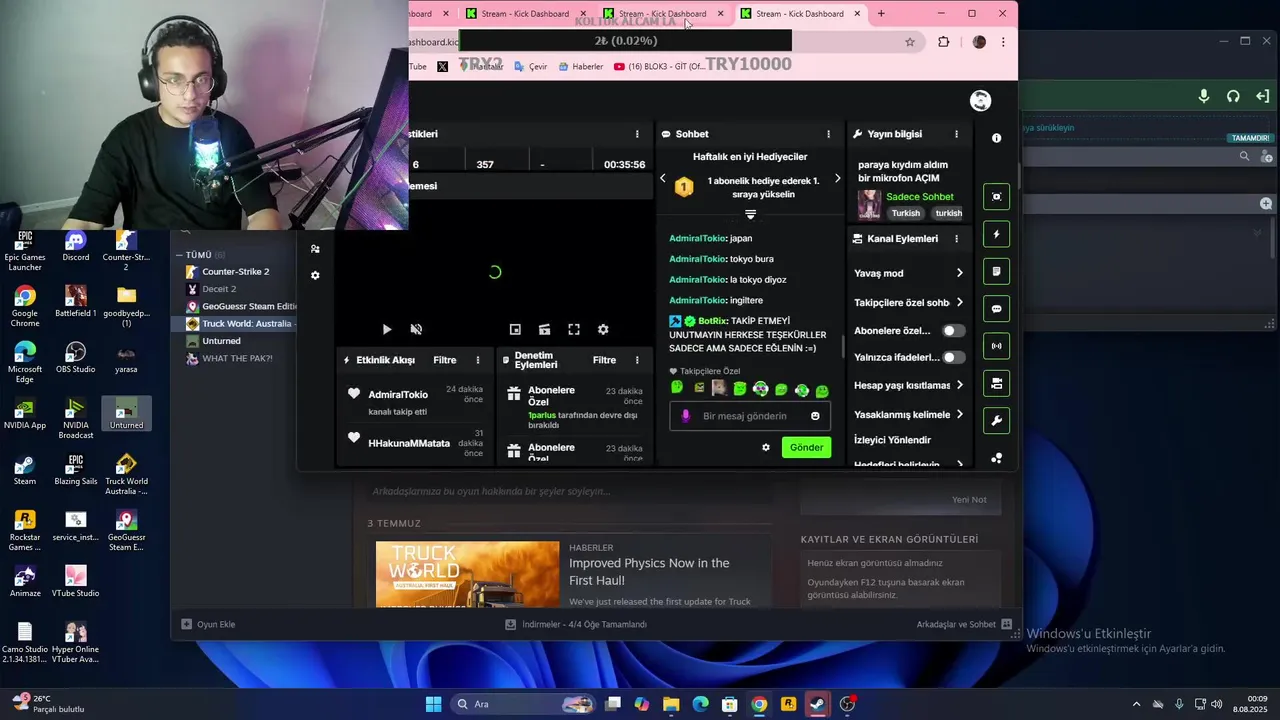Open the BLOK3 YouTube bookmark

tap(659, 67)
